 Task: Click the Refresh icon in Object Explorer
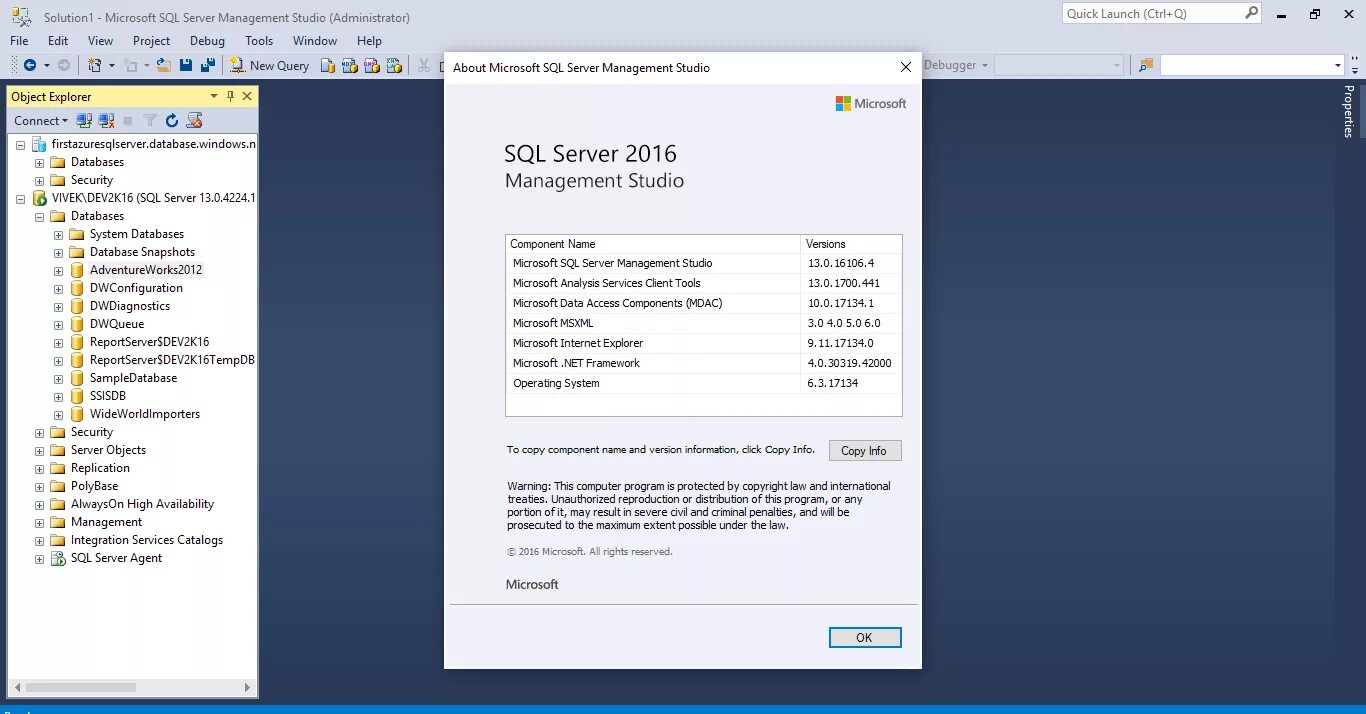172,120
